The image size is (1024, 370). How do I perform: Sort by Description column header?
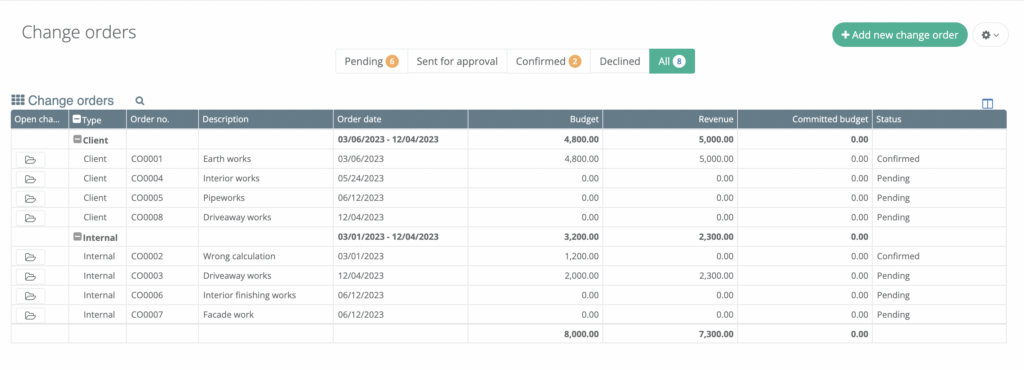coord(266,119)
